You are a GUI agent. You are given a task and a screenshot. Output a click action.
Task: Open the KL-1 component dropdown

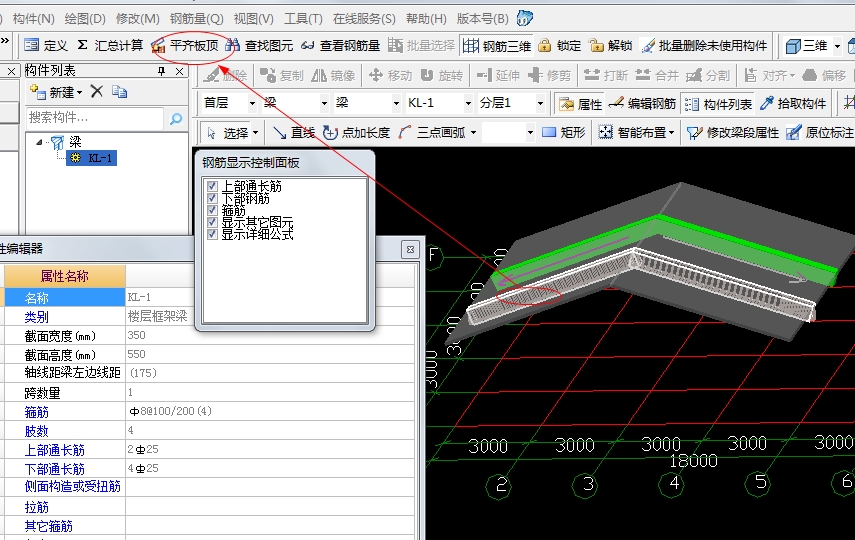point(467,103)
